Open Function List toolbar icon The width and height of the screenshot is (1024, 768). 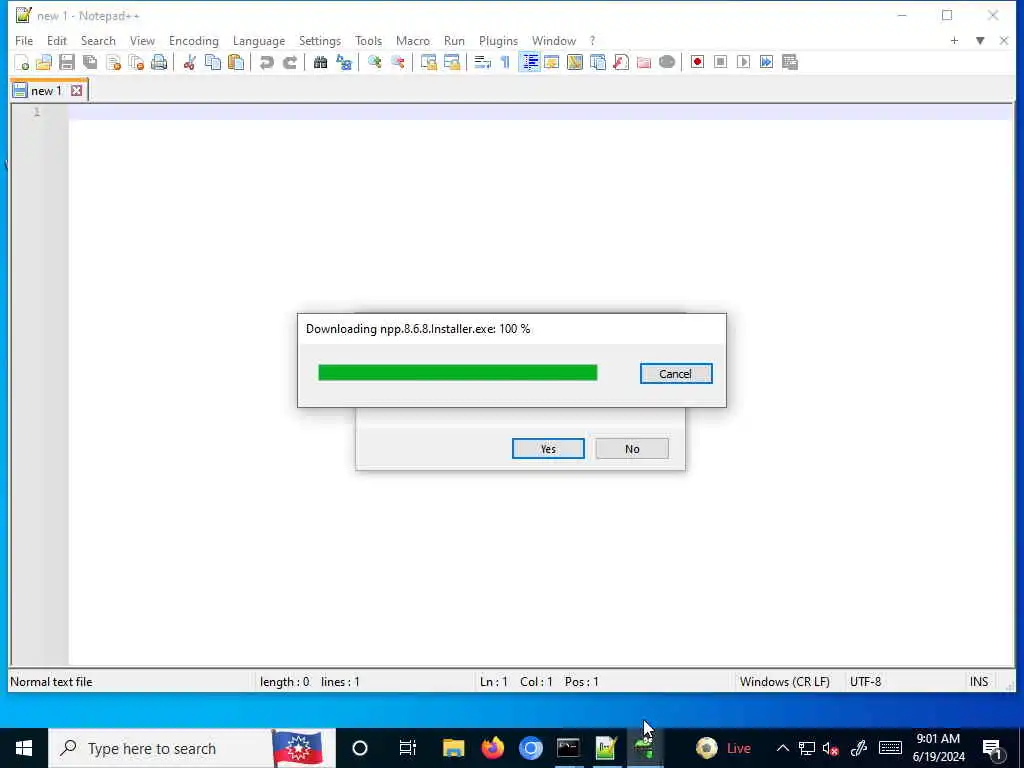tap(621, 62)
